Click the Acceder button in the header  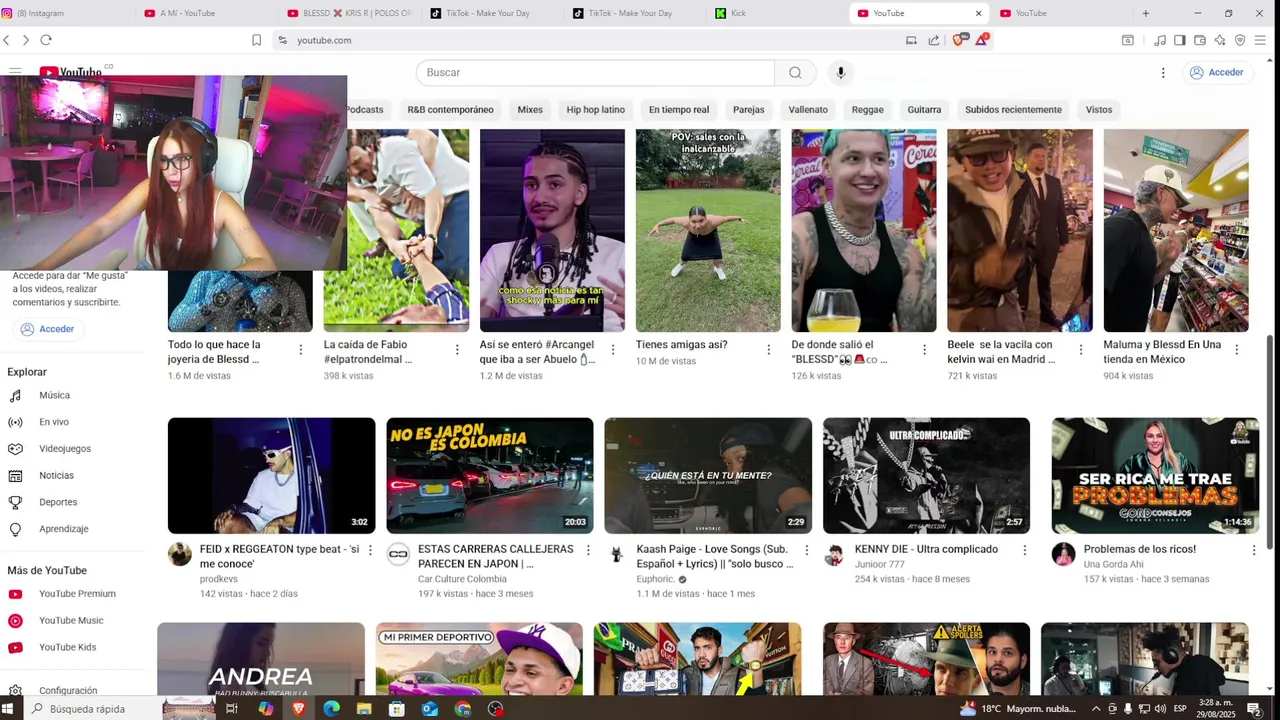[x=1216, y=72]
